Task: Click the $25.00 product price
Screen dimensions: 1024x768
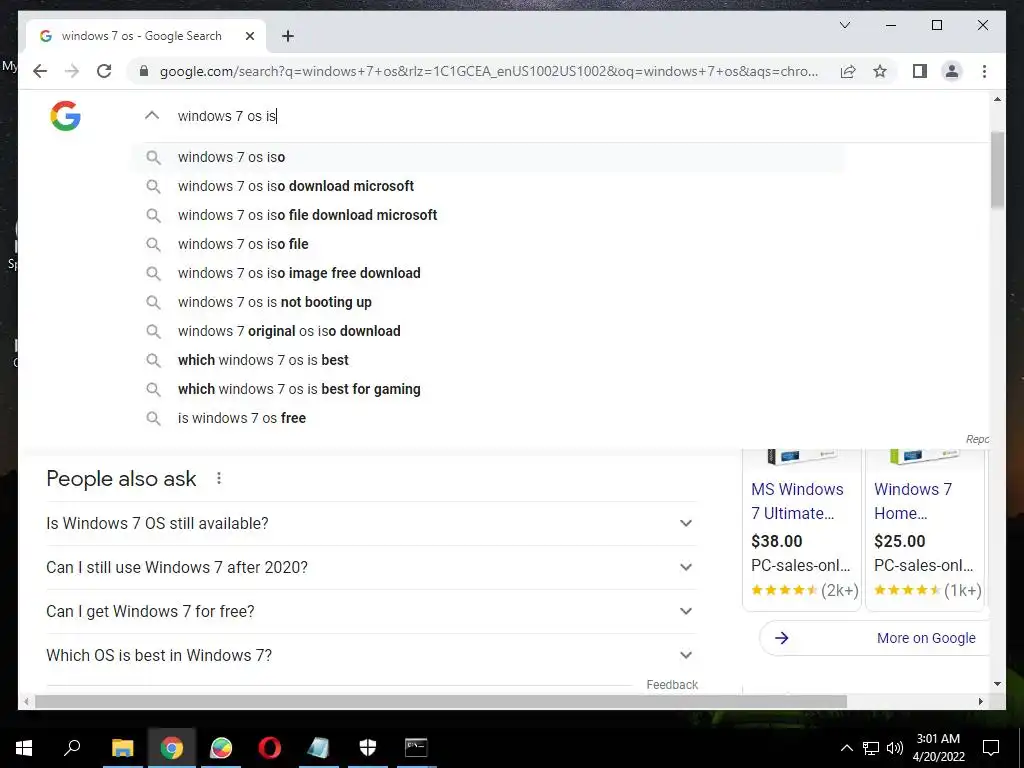Action: tap(899, 541)
